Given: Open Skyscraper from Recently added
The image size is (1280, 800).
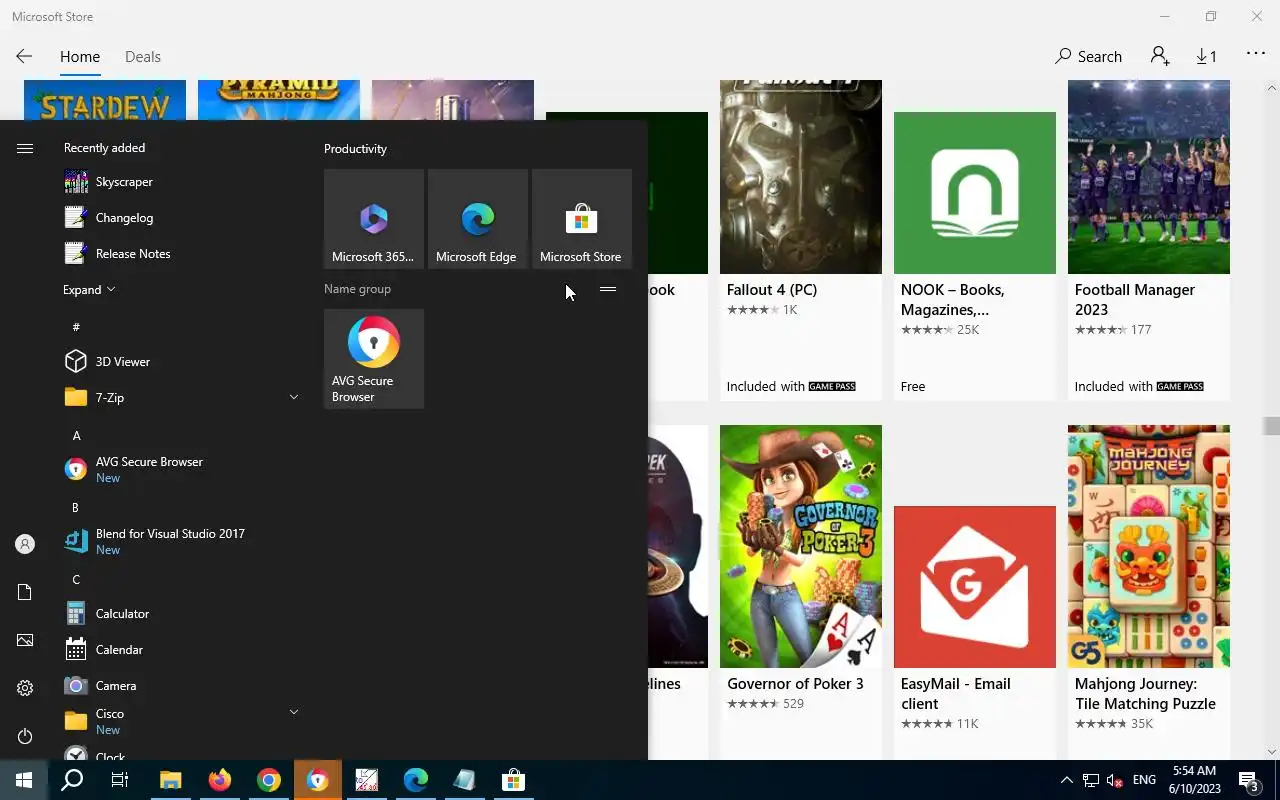Looking at the screenshot, I should 180,182.
